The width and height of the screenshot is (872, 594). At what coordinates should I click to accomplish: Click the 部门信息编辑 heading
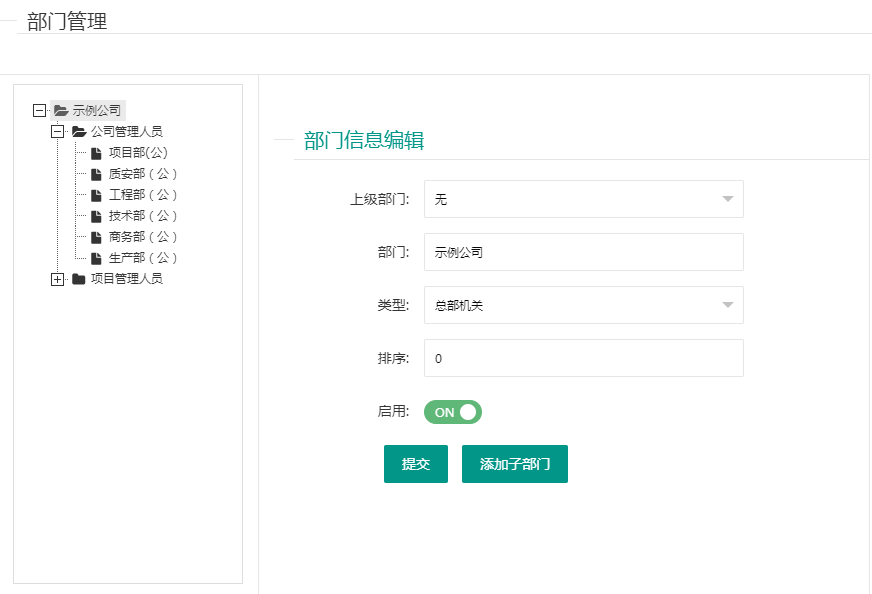pyautogui.click(x=364, y=140)
